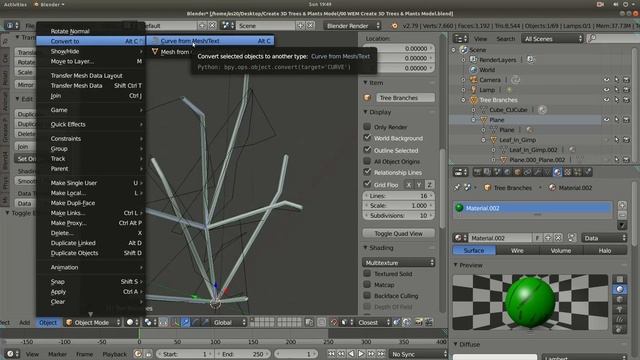Toggle the 3D manipulator widget icon

176,322
